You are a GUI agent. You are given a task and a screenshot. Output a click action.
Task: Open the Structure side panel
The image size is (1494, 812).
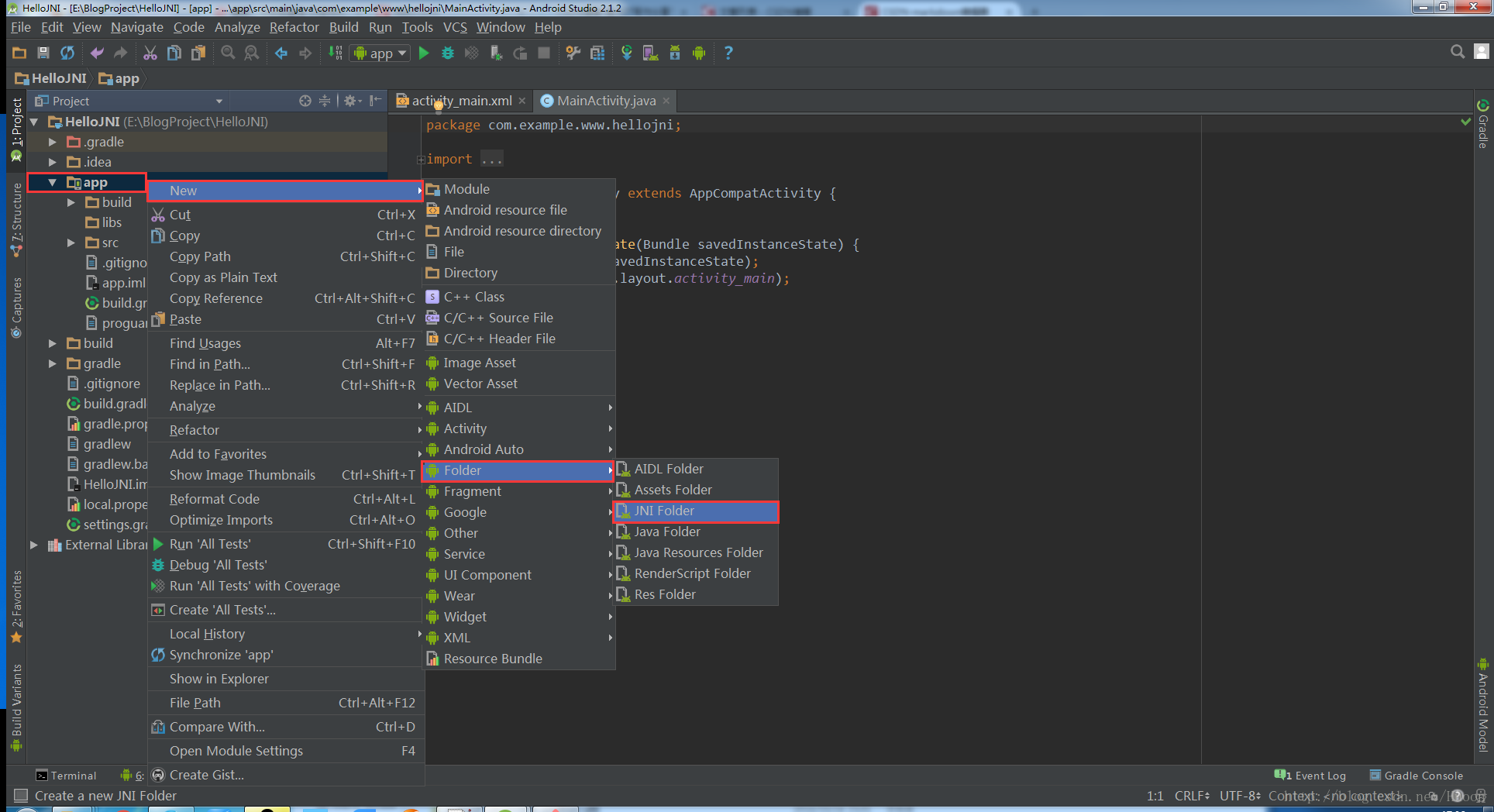click(x=16, y=220)
